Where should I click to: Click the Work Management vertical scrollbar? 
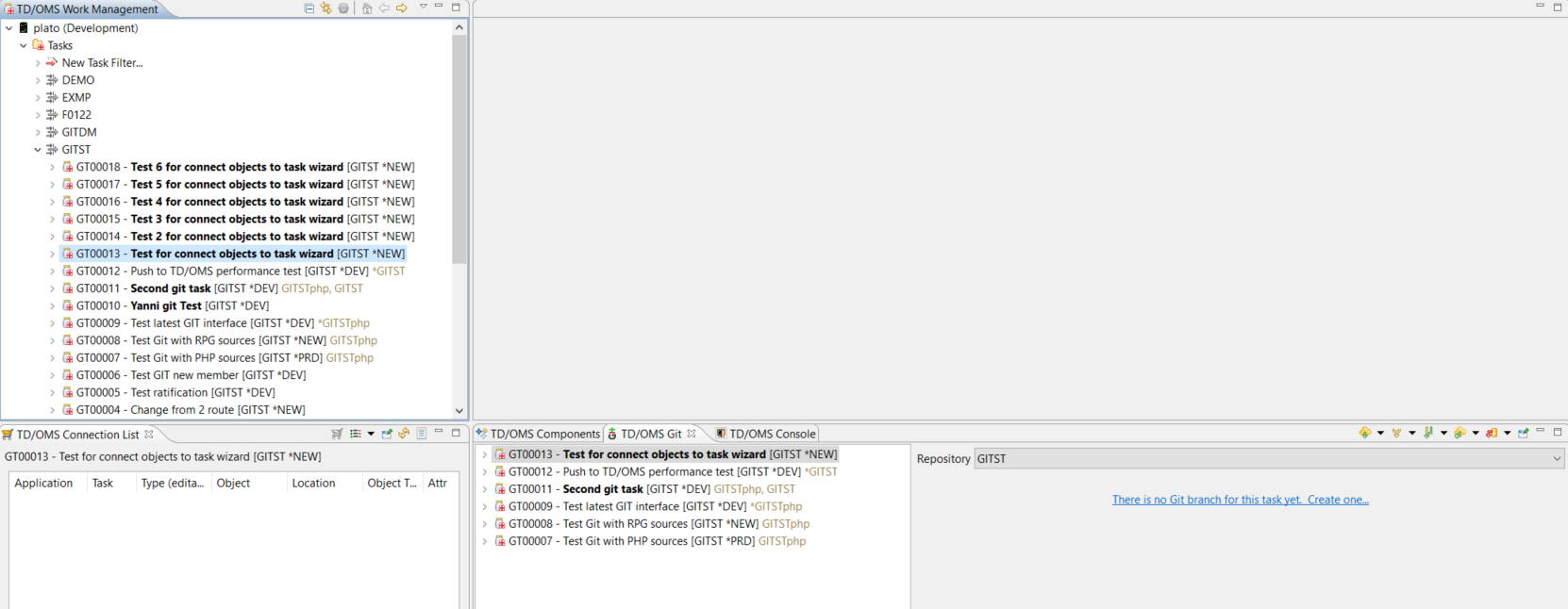pos(459,151)
